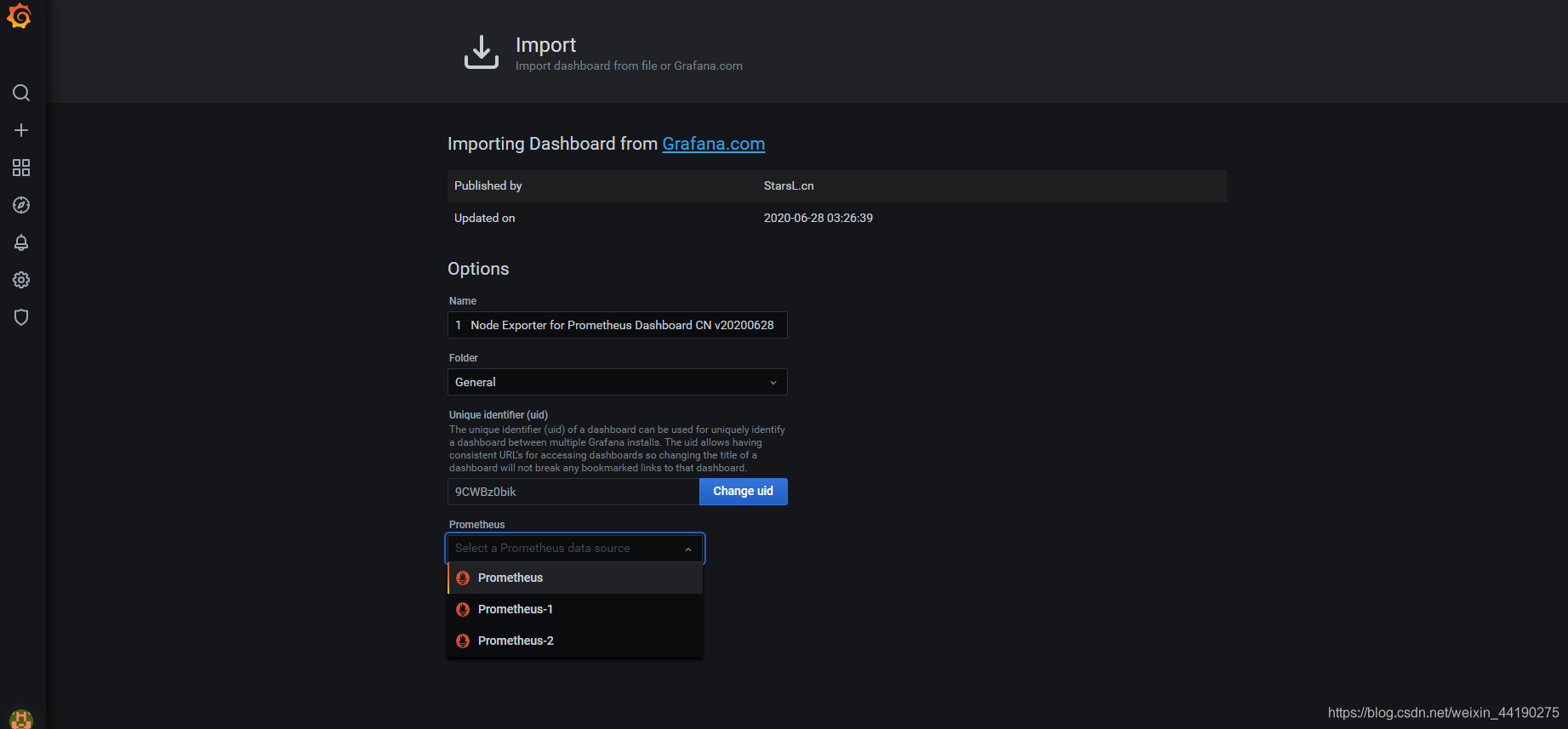Choose the Prometheus data source option
This screenshot has height=729, width=1568.
pyautogui.click(x=575, y=578)
